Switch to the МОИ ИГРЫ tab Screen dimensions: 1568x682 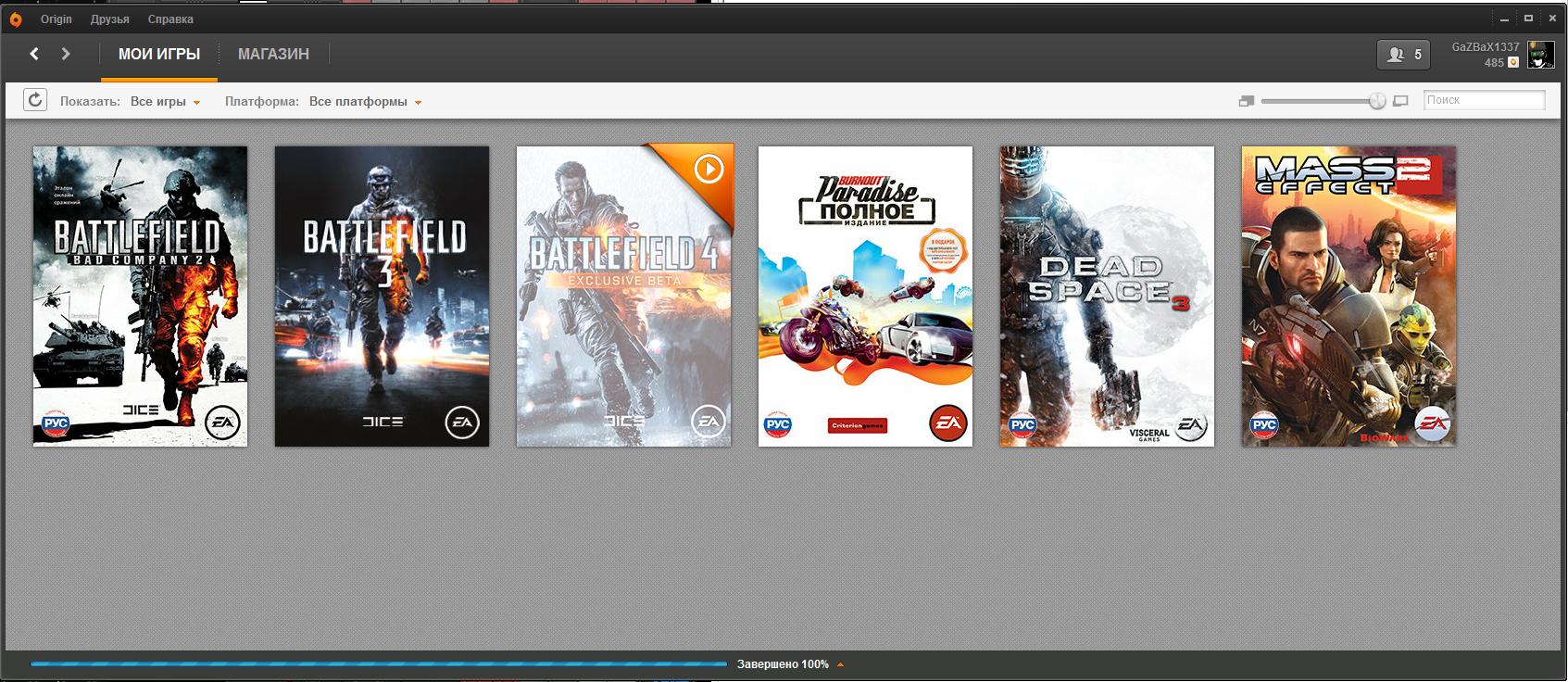[x=159, y=55]
